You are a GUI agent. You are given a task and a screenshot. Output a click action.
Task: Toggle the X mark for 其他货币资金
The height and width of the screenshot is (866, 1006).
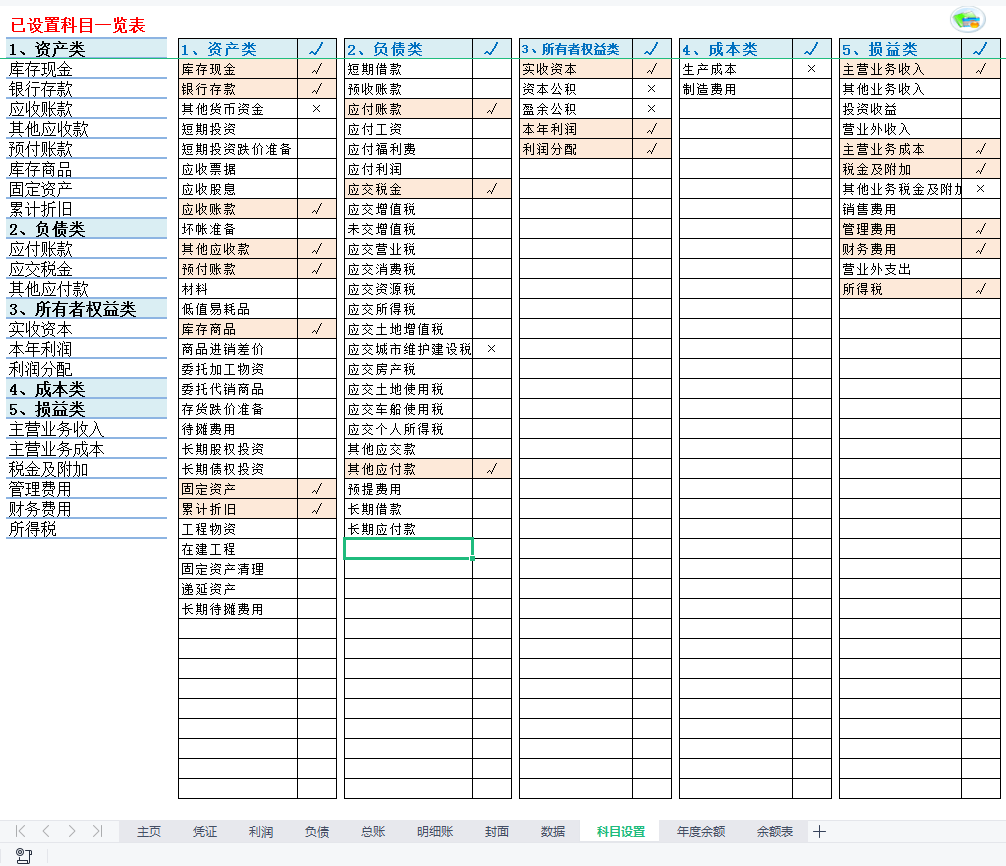(x=316, y=109)
